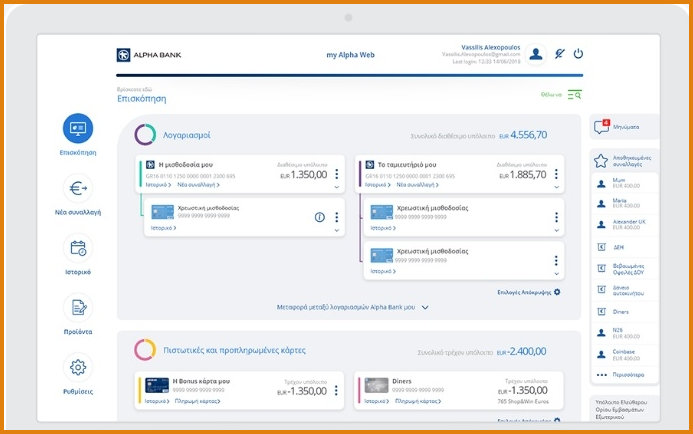Click 765 Shop&Win Euros text
This screenshot has height=434, width=693.
[523, 402]
